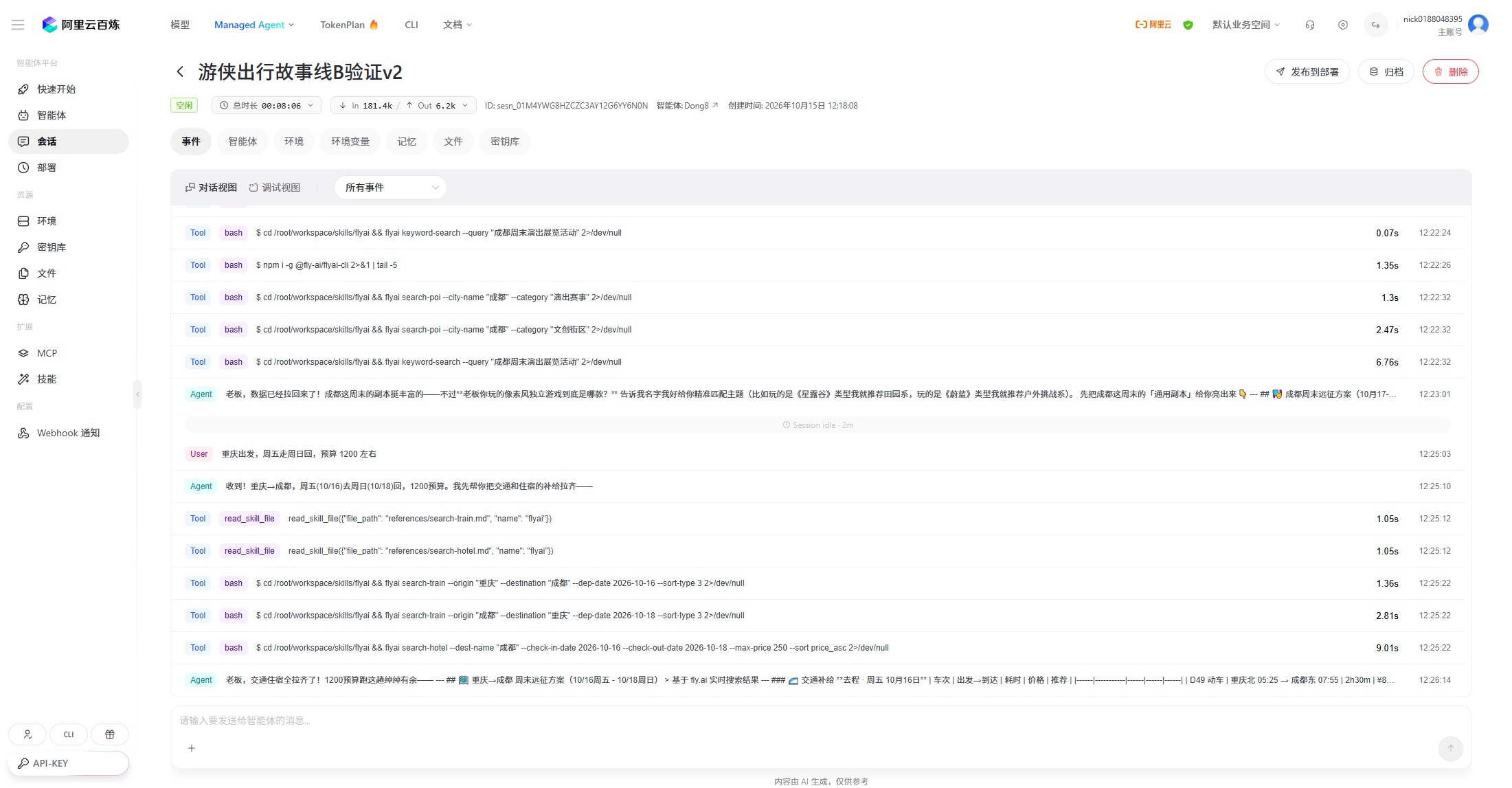Click the send message arrow button
Image resolution: width=1512 pixels, height=788 pixels.
(1451, 748)
